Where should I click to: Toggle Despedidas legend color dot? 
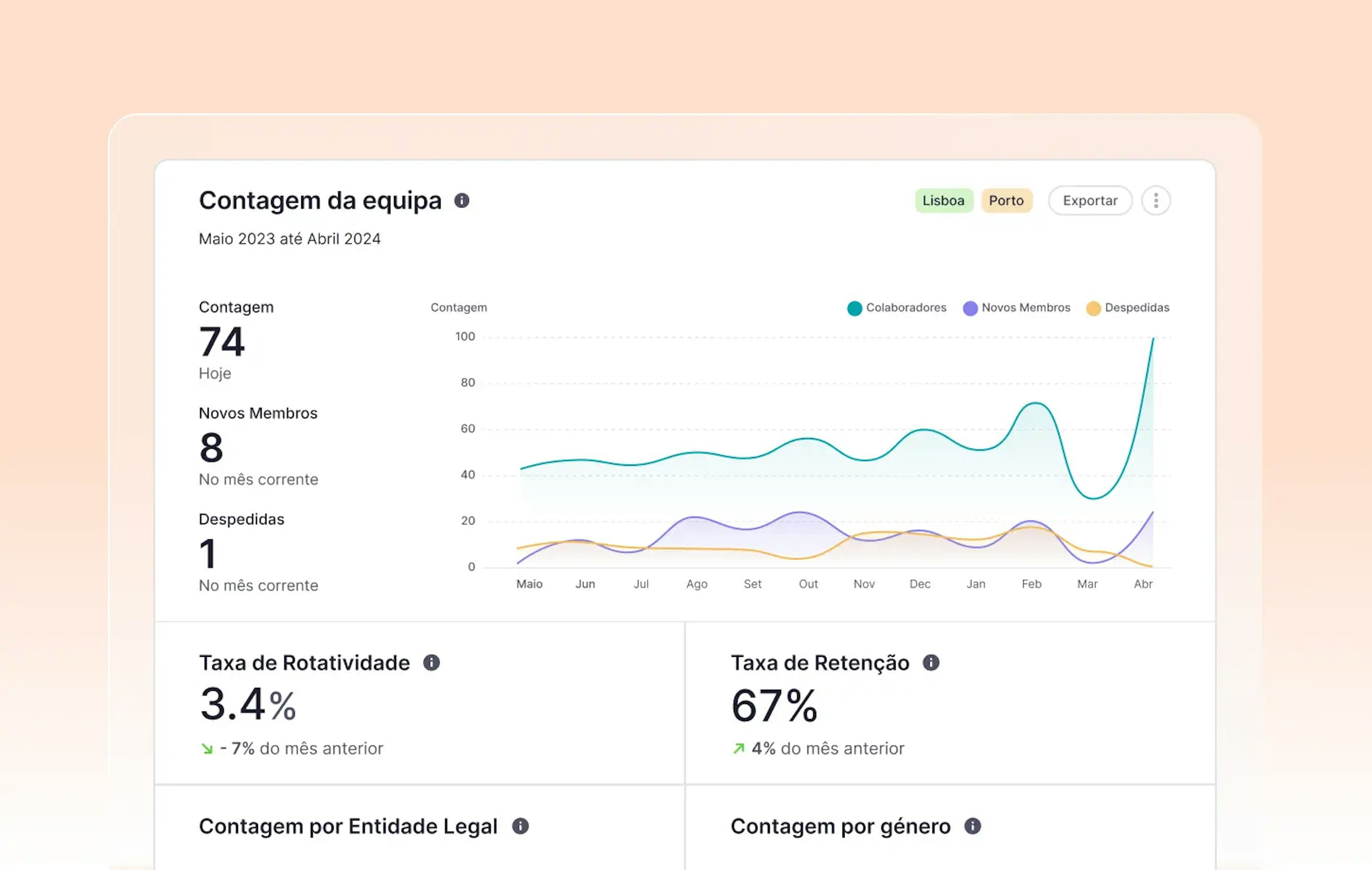coord(1093,308)
